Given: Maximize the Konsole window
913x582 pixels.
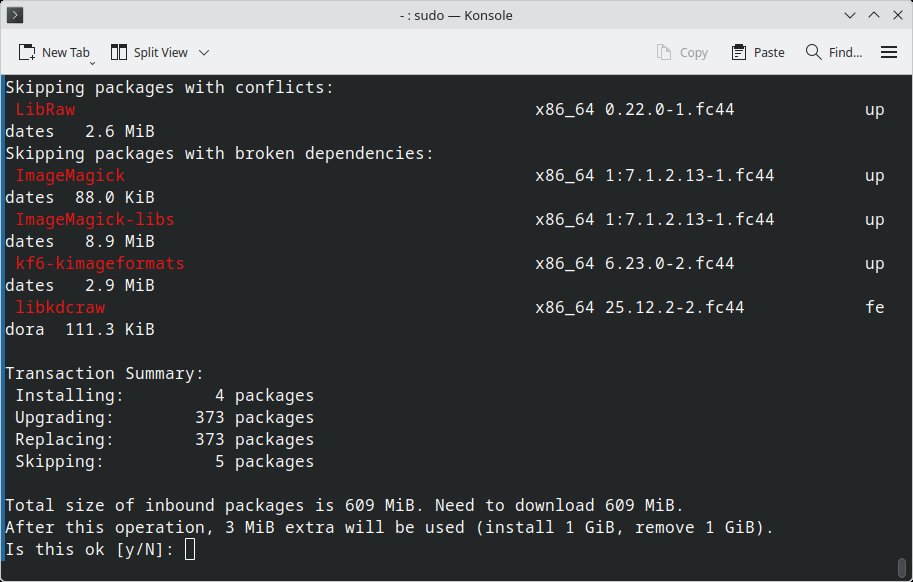Looking at the screenshot, I should (x=873, y=15).
